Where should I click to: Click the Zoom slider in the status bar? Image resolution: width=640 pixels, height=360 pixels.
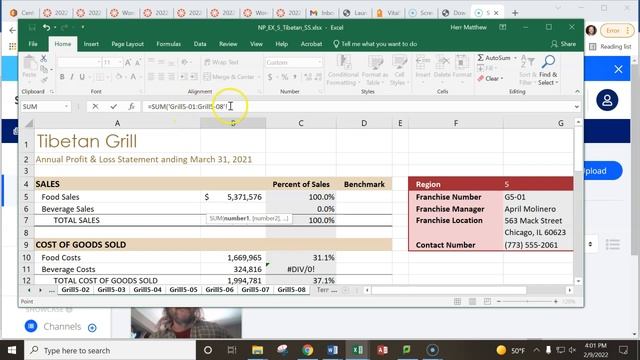tap(527, 302)
